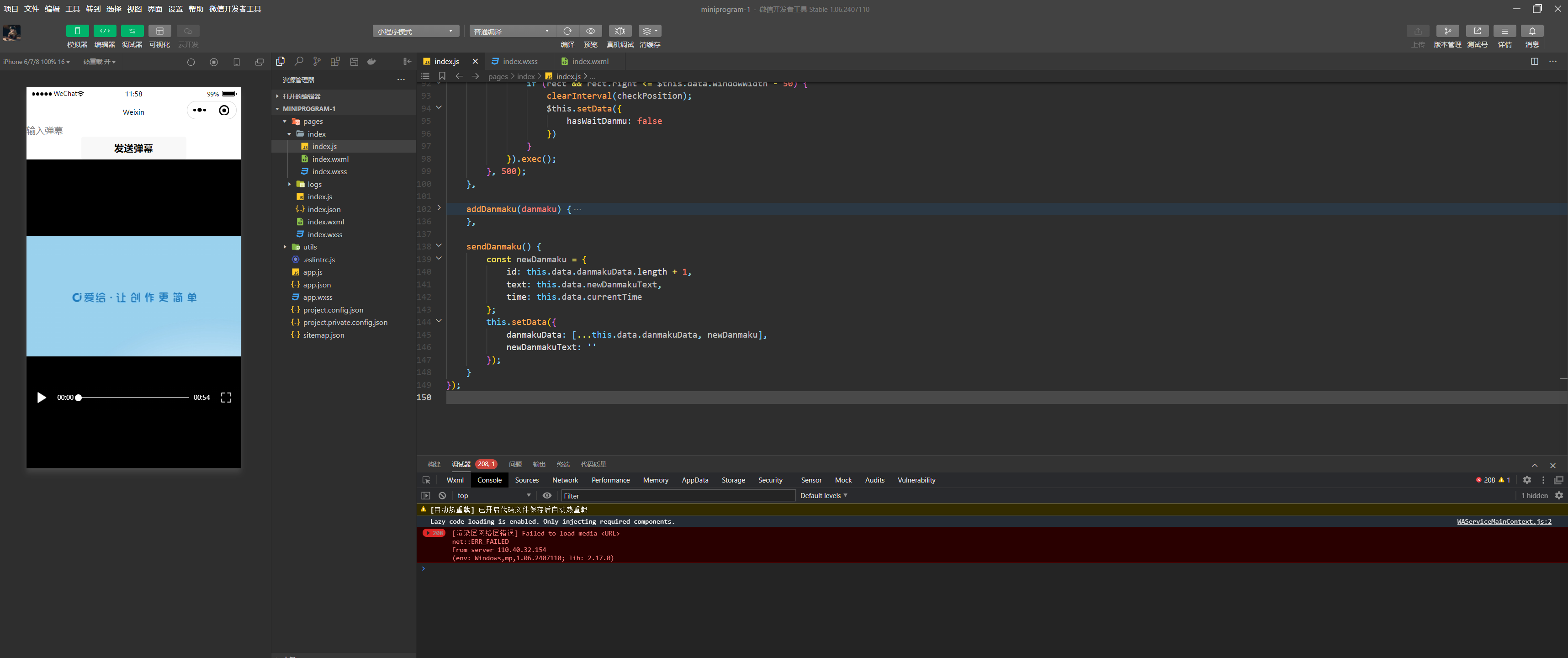Clear console with the ban icon
Viewport: 1568px width, 658px height.
tap(443, 495)
